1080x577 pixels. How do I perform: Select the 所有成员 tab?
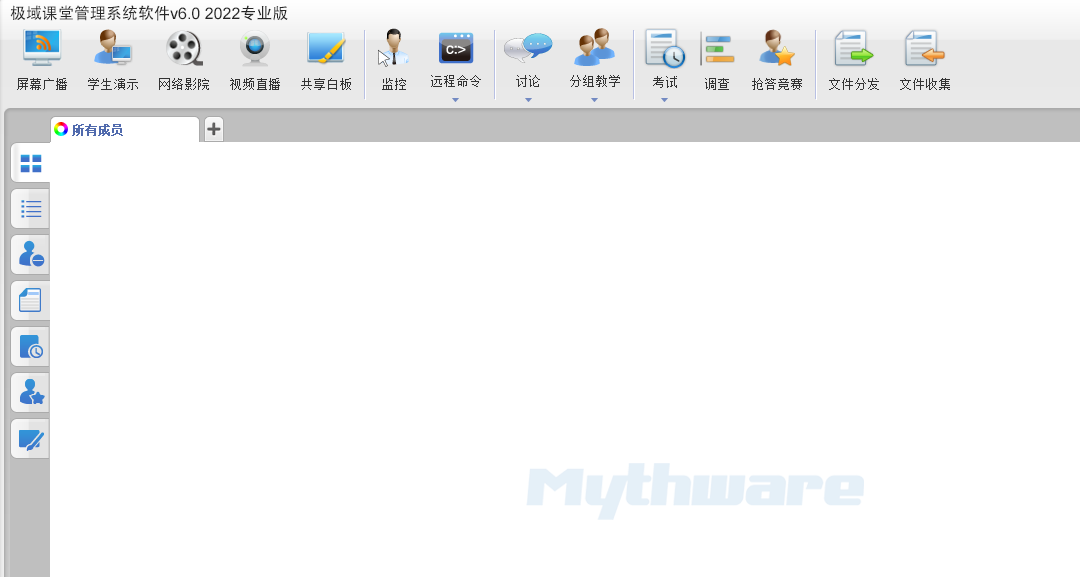point(124,130)
